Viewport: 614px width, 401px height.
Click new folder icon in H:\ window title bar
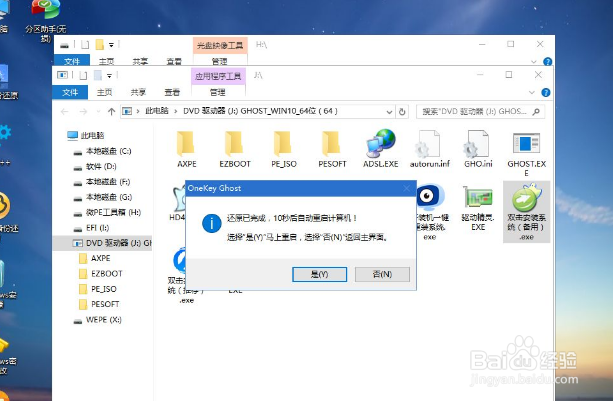100,45
